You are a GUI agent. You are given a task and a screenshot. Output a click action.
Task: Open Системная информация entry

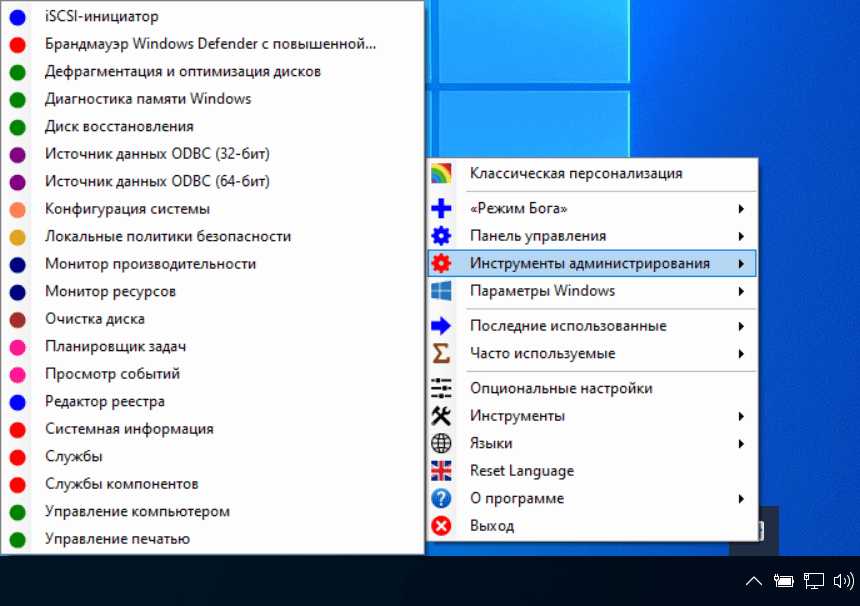point(212,429)
